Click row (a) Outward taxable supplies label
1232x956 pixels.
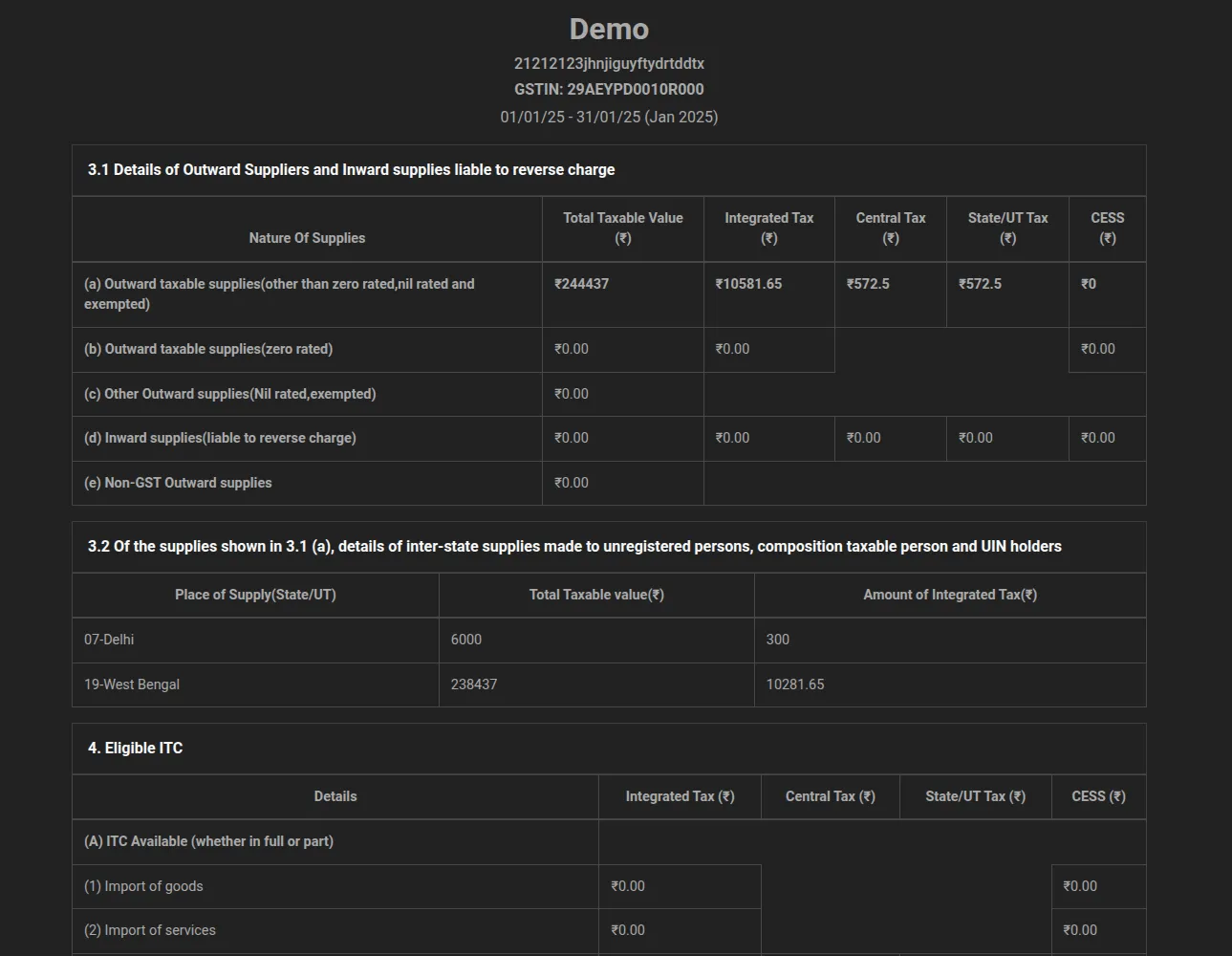[279, 293]
